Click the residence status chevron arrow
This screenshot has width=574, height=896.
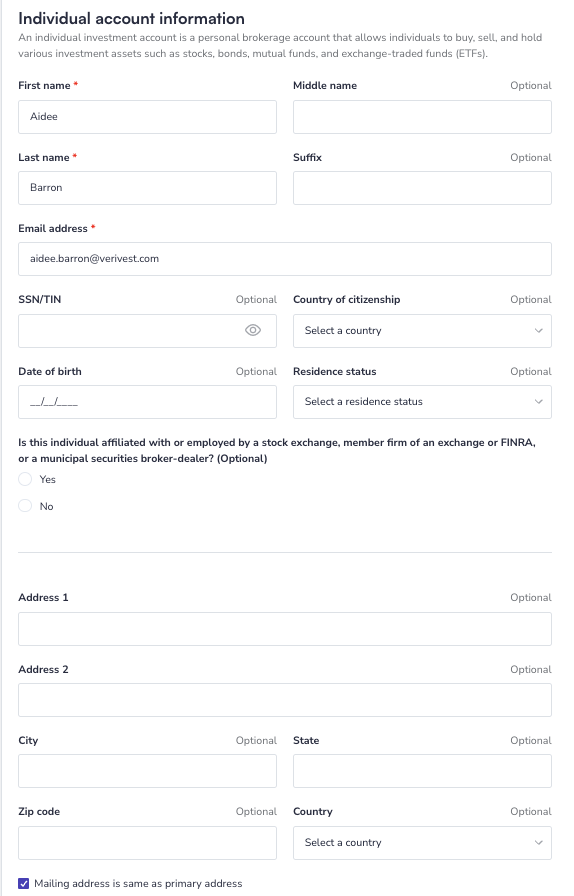point(539,402)
